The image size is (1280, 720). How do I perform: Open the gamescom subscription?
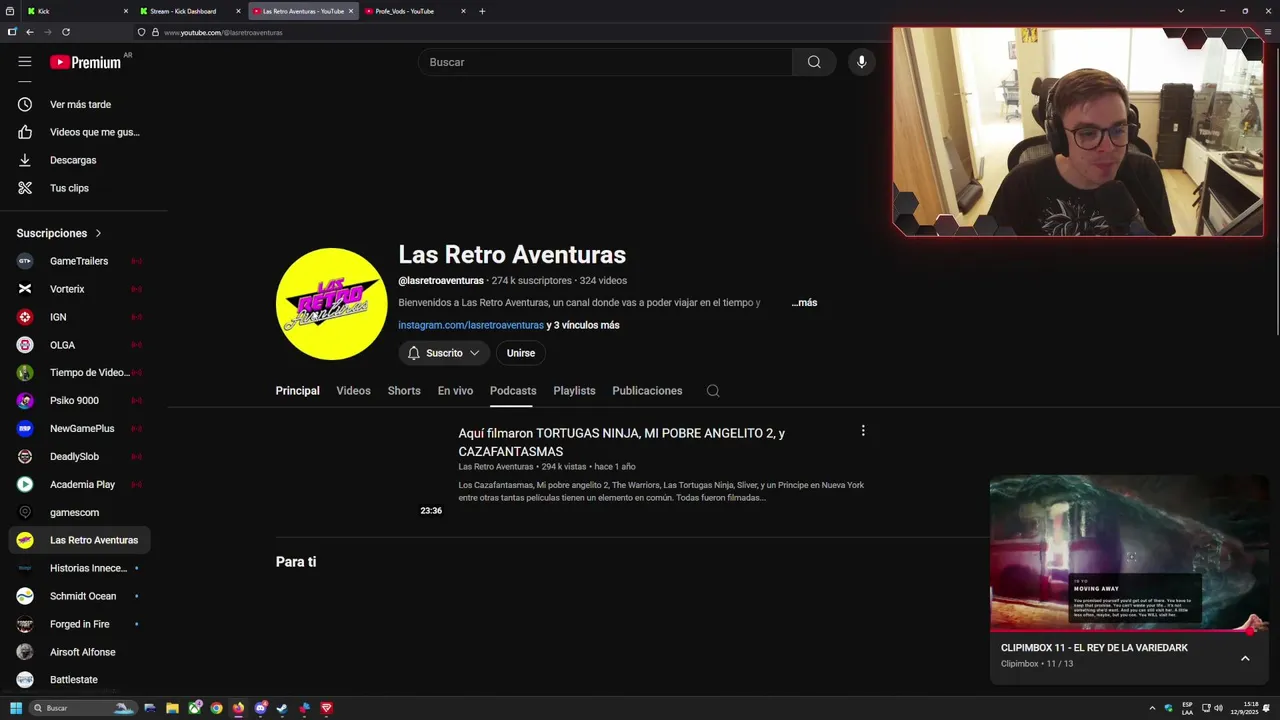tap(80, 513)
